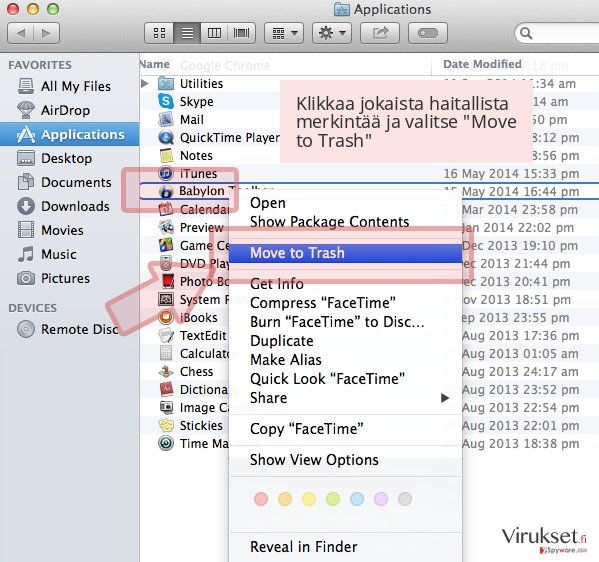Viewport: 599px width, 562px height.
Task: Select the TextEdit row
Action: pyautogui.click(x=185, y=335)
